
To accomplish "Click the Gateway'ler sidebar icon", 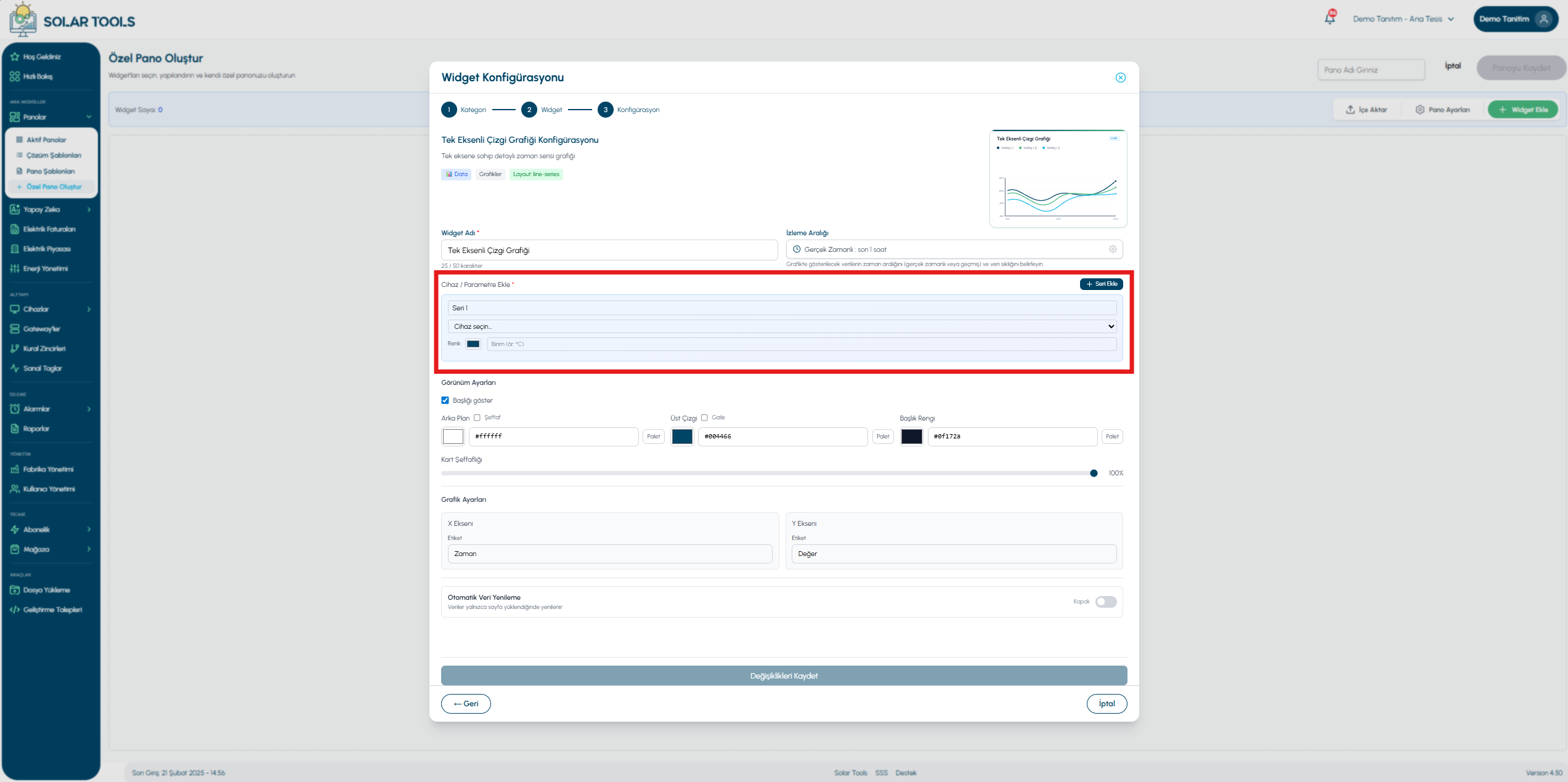I will click(x=15, y=329).
